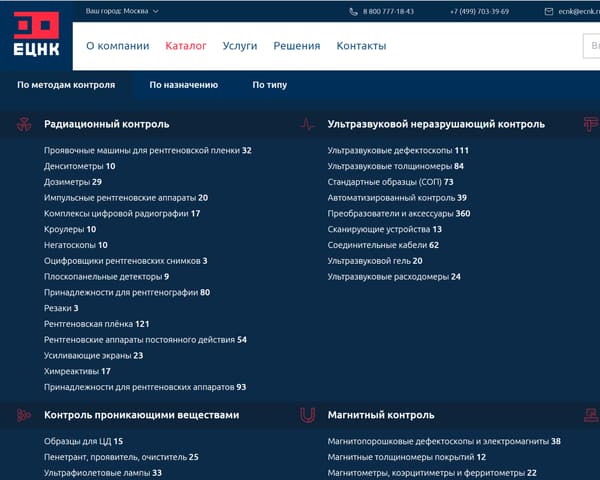This screenshot has height=480, width=600.
Task: Click the pulse icon beside Ультразвуковой неразрушающий контроль
Action: pos(308,124)
